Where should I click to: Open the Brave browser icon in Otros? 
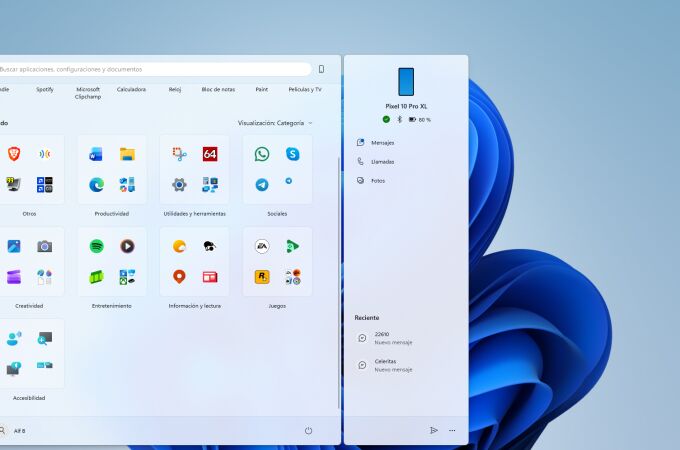[14, 154]
